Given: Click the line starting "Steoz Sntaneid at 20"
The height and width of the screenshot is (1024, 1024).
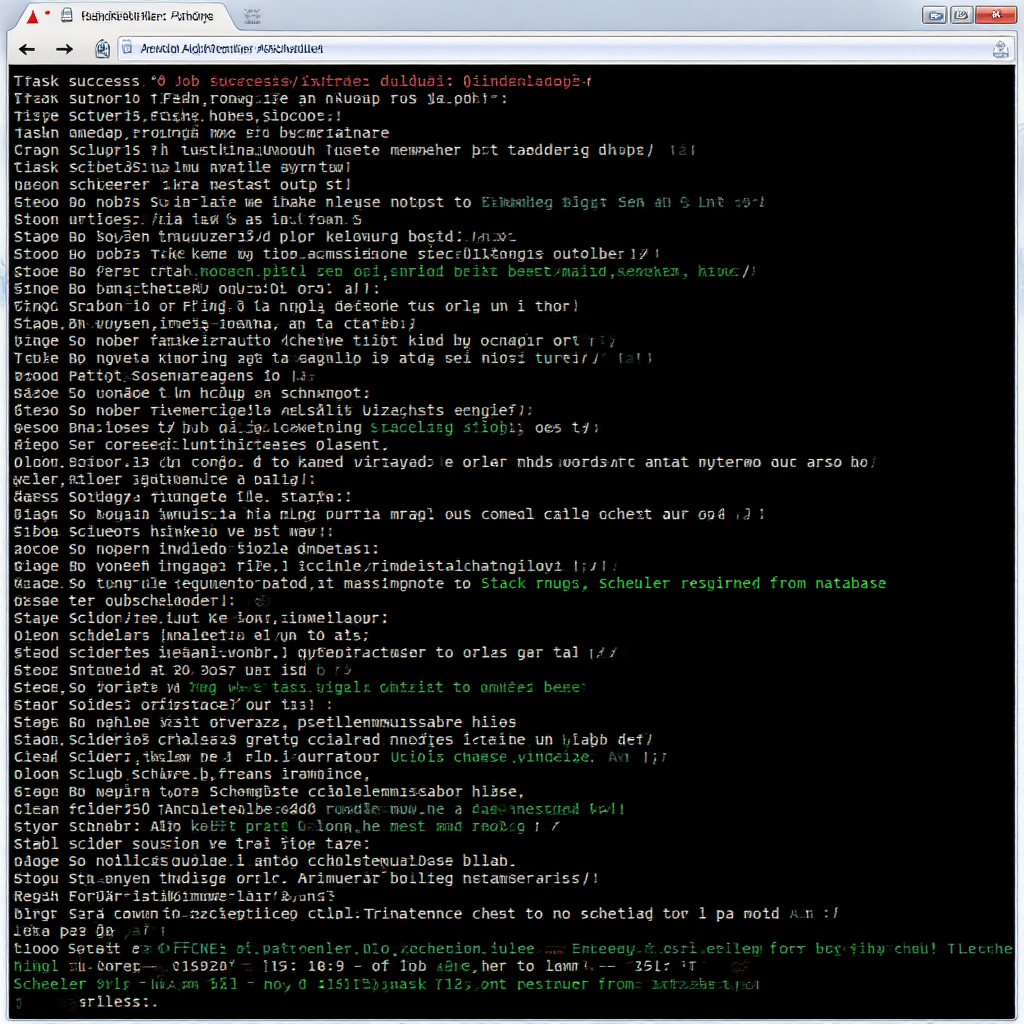Looking at the screenshot, I should click(183, 670).
